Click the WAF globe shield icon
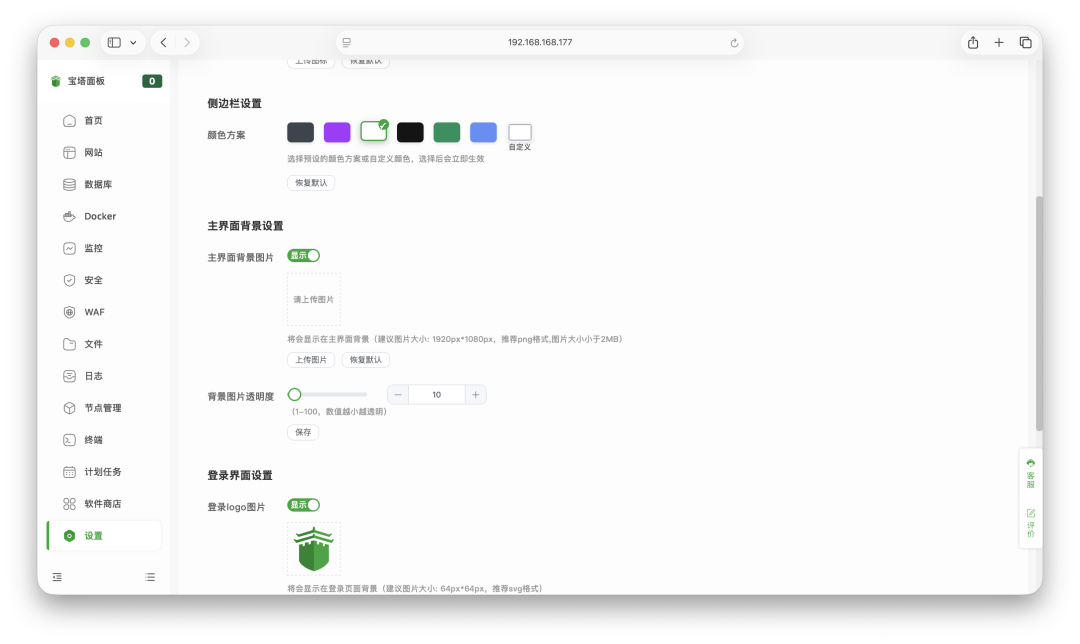Viewport: 1080px width, 644px height. (x=69, y=312)
